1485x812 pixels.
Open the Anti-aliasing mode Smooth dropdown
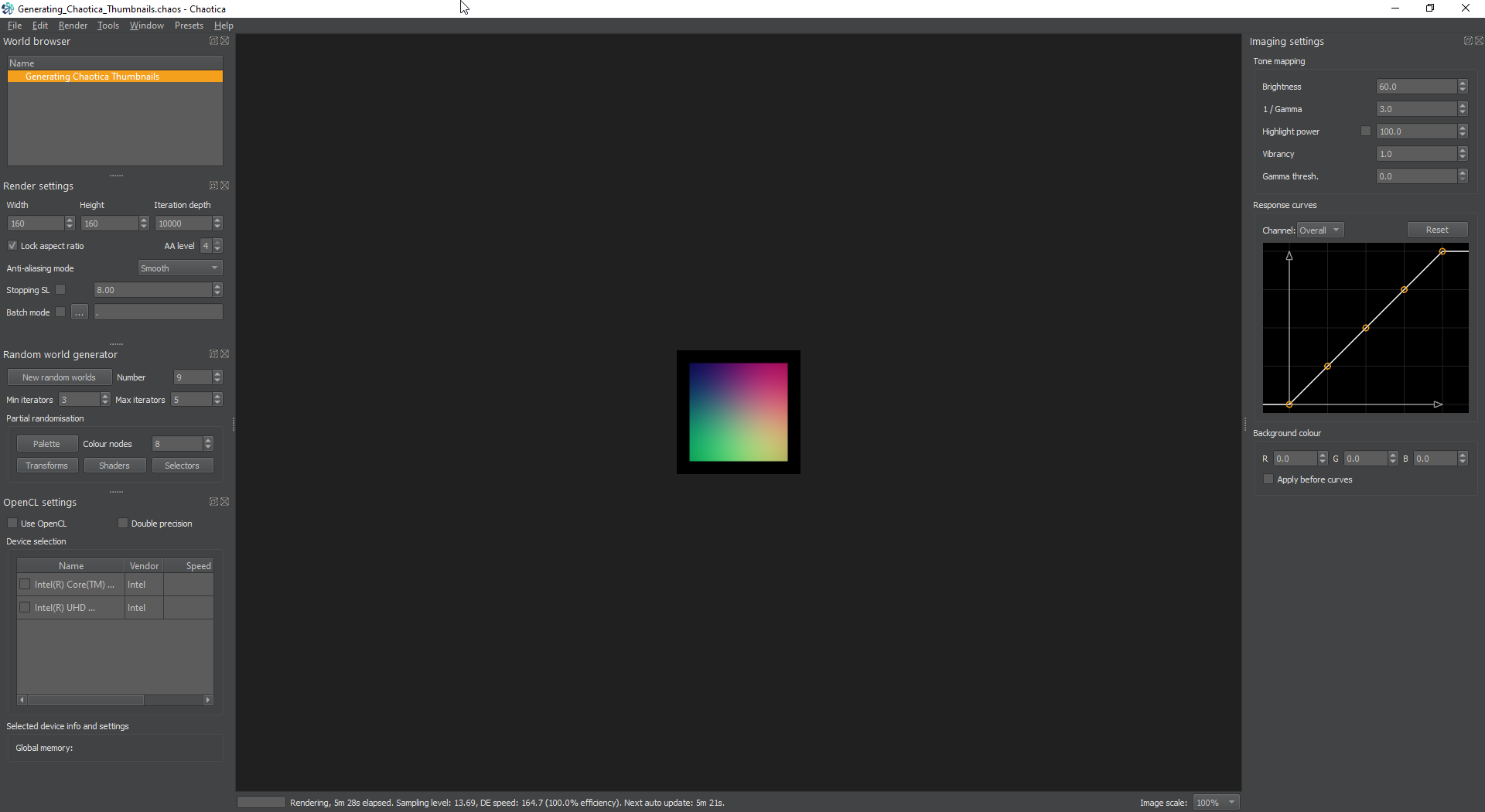(180, 268)
